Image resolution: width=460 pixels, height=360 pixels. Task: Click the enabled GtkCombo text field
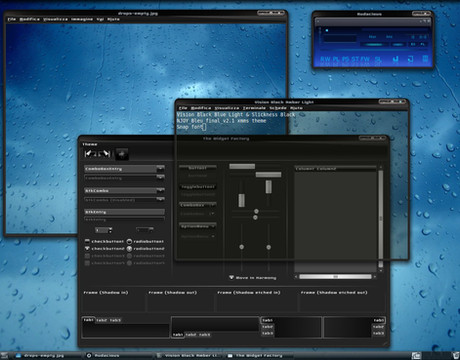[120, 191]
